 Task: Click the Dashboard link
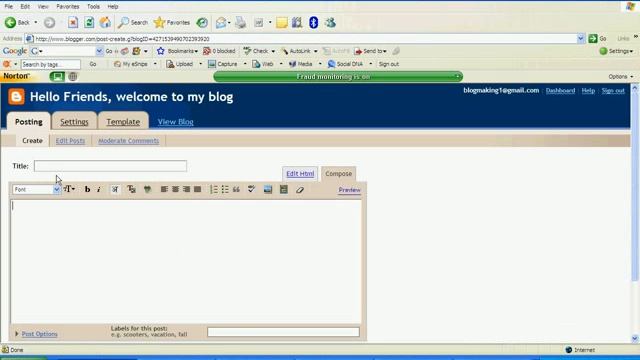(560, 91)
